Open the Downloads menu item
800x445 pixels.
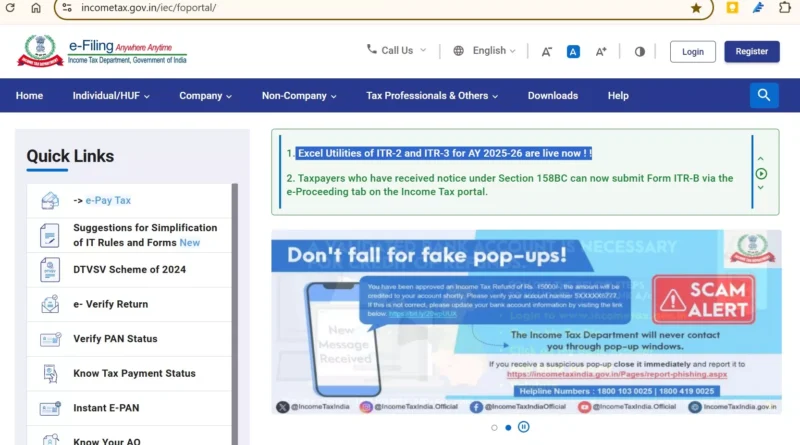tap(552, 96)
